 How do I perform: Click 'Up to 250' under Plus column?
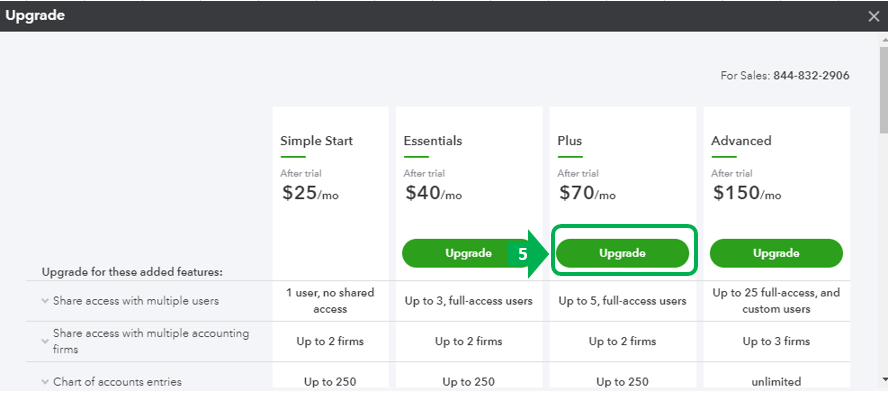click(622, 382)
